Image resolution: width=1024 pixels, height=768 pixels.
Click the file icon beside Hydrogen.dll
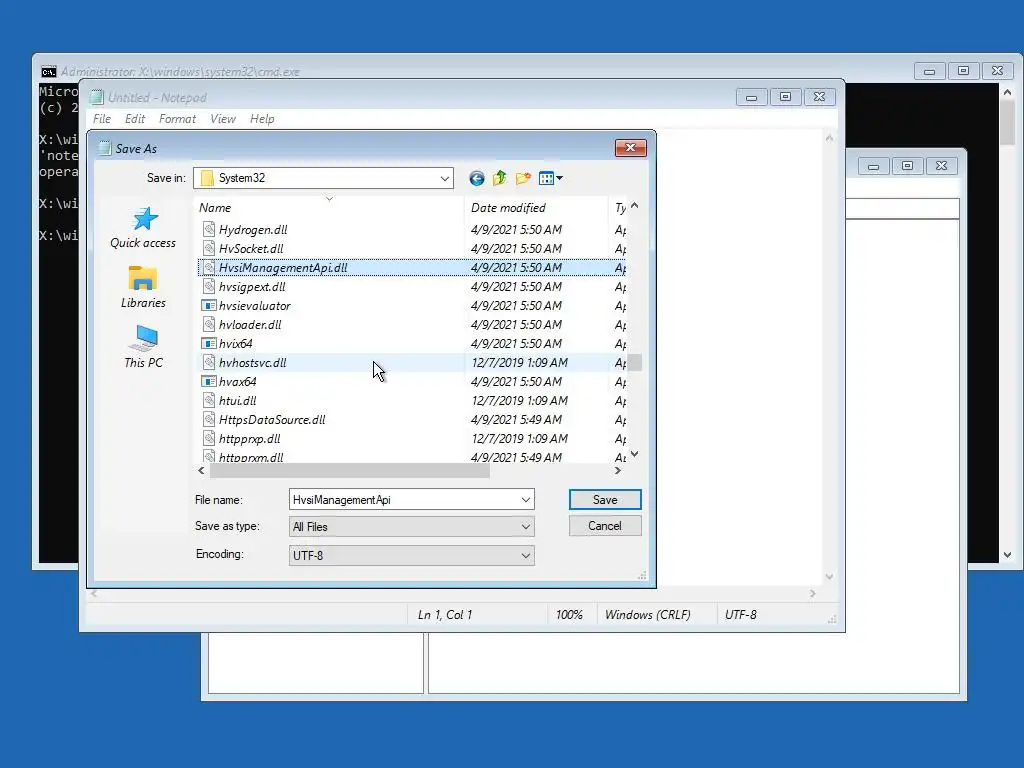pyautogui.click(x=209, y=229)
